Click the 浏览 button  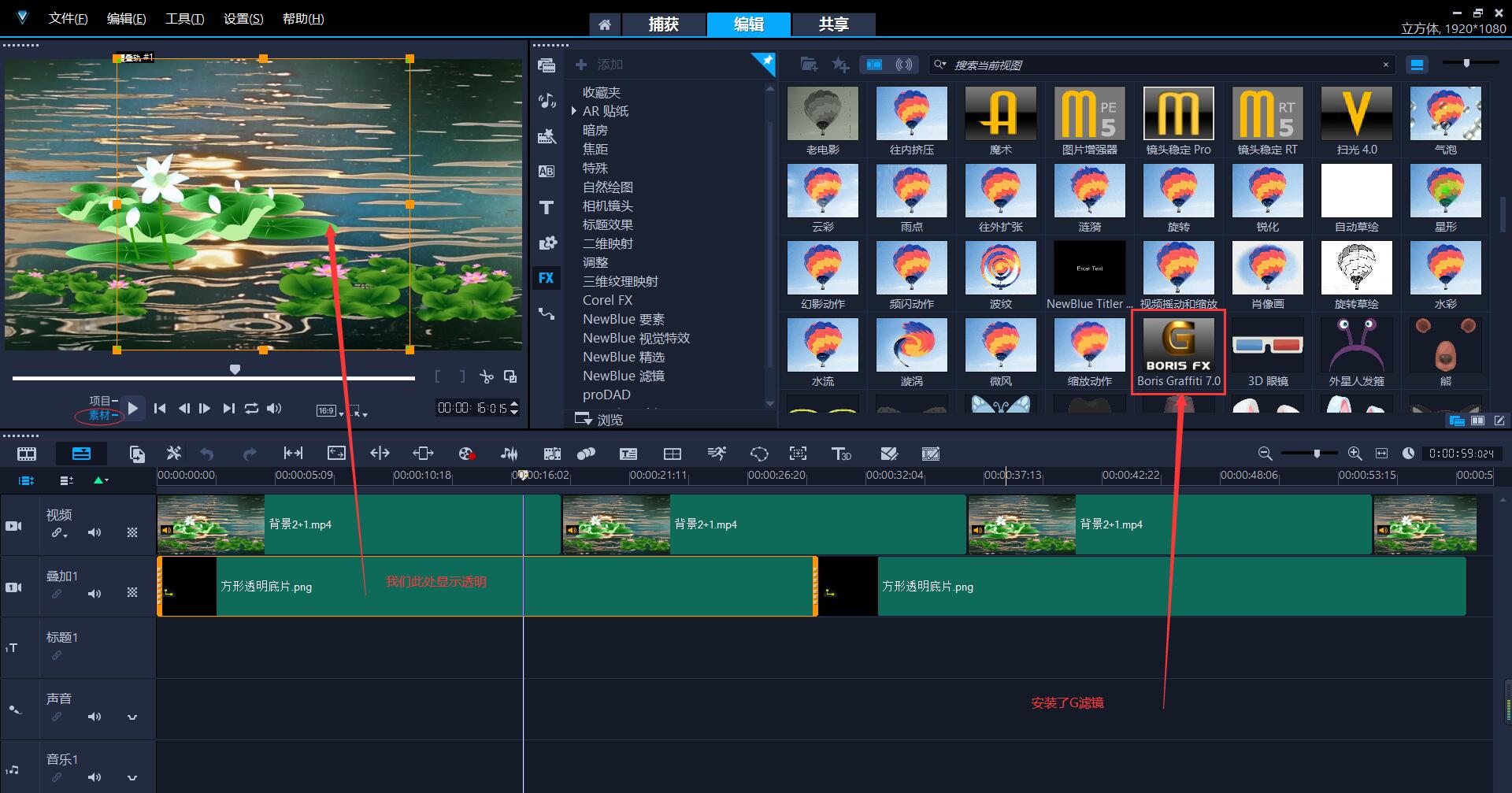point(599,419)
